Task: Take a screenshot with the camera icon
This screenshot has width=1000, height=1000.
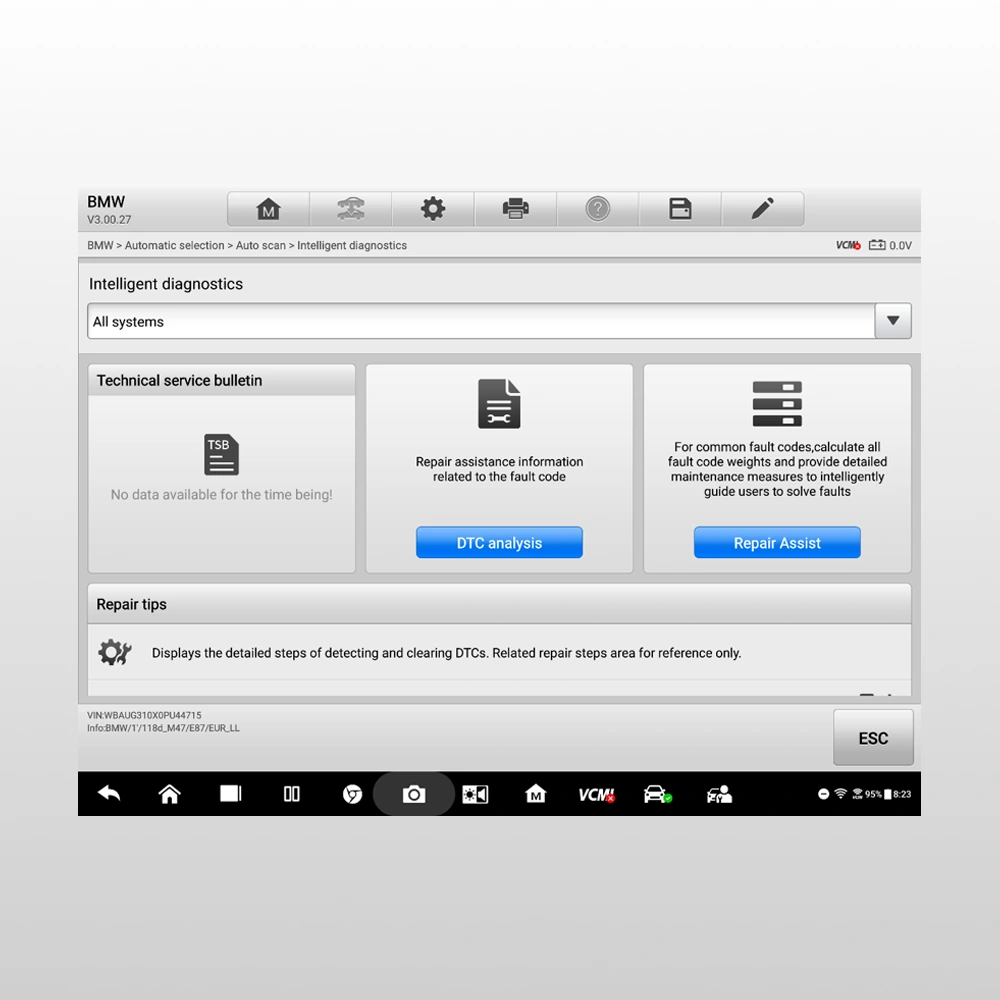Action: pos(414,794)
